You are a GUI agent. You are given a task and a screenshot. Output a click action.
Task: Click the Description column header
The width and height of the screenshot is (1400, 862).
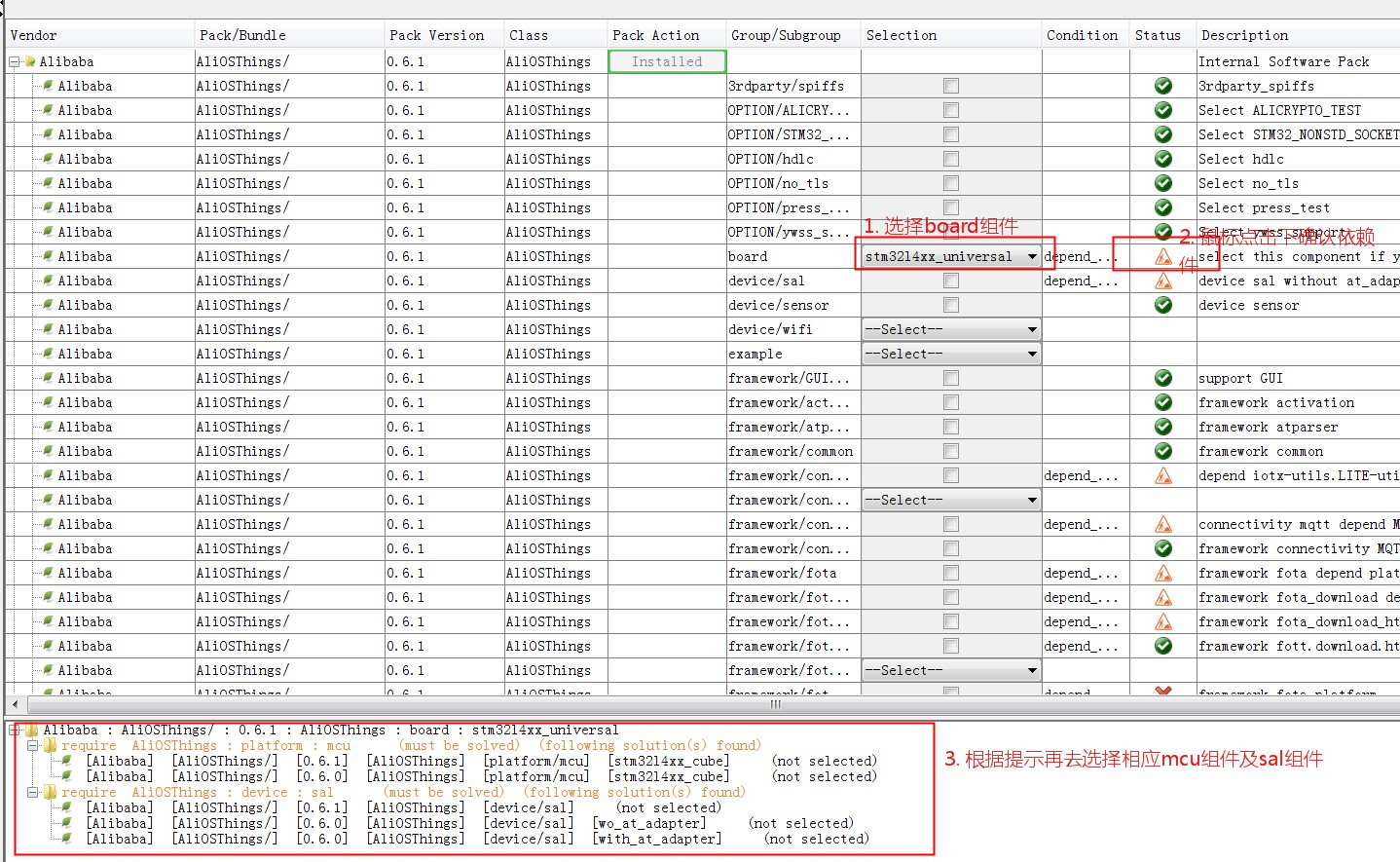coord(1299,35)
